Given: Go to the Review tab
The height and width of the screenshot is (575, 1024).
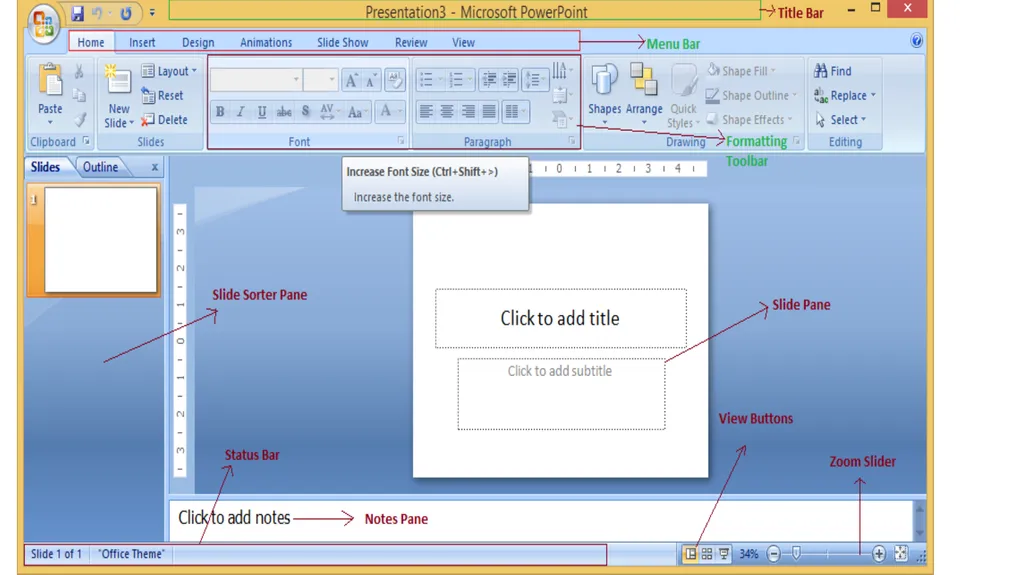Looking at the screenshot, I should tap(411, 42).
